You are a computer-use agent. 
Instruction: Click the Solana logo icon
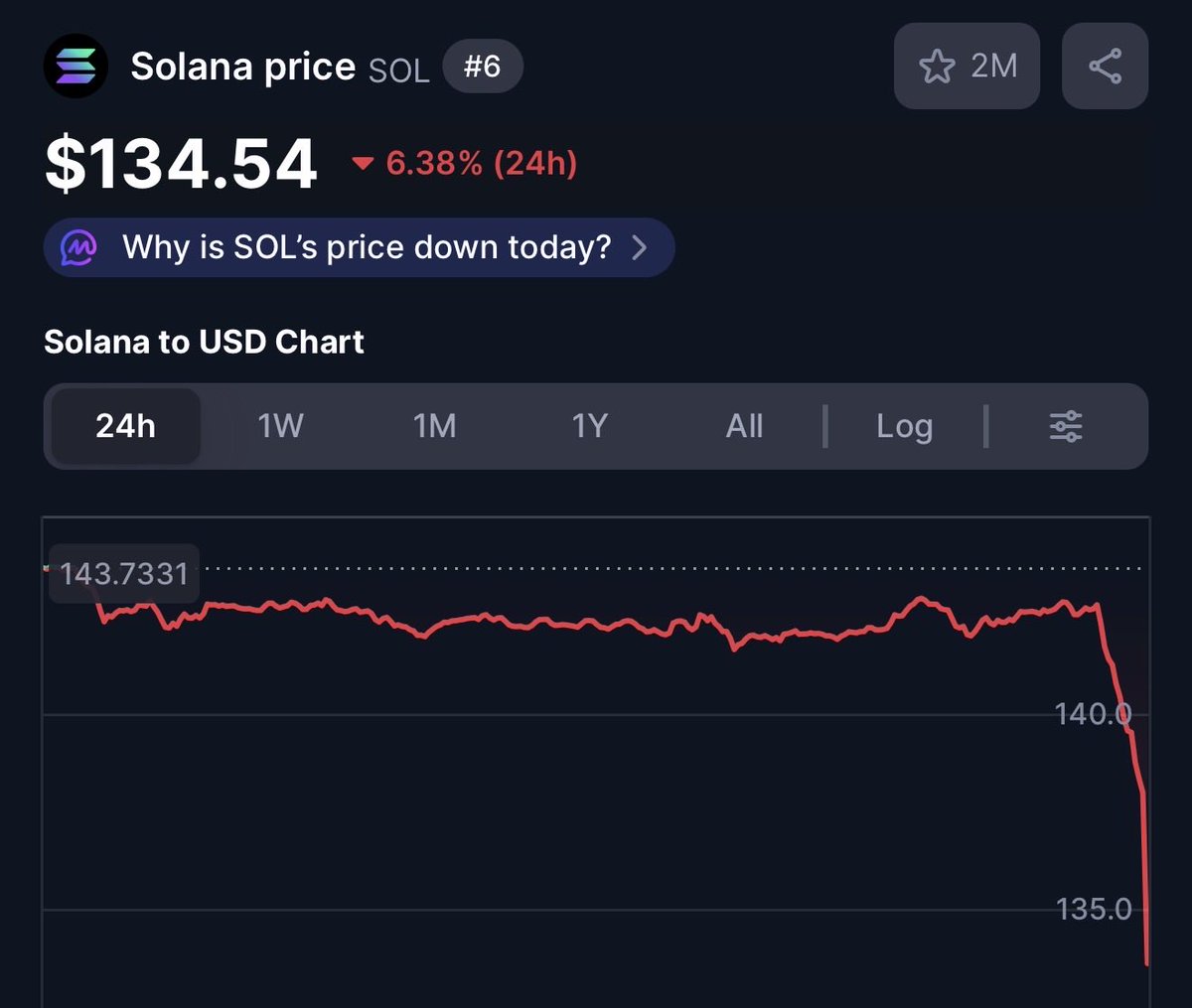76,66
